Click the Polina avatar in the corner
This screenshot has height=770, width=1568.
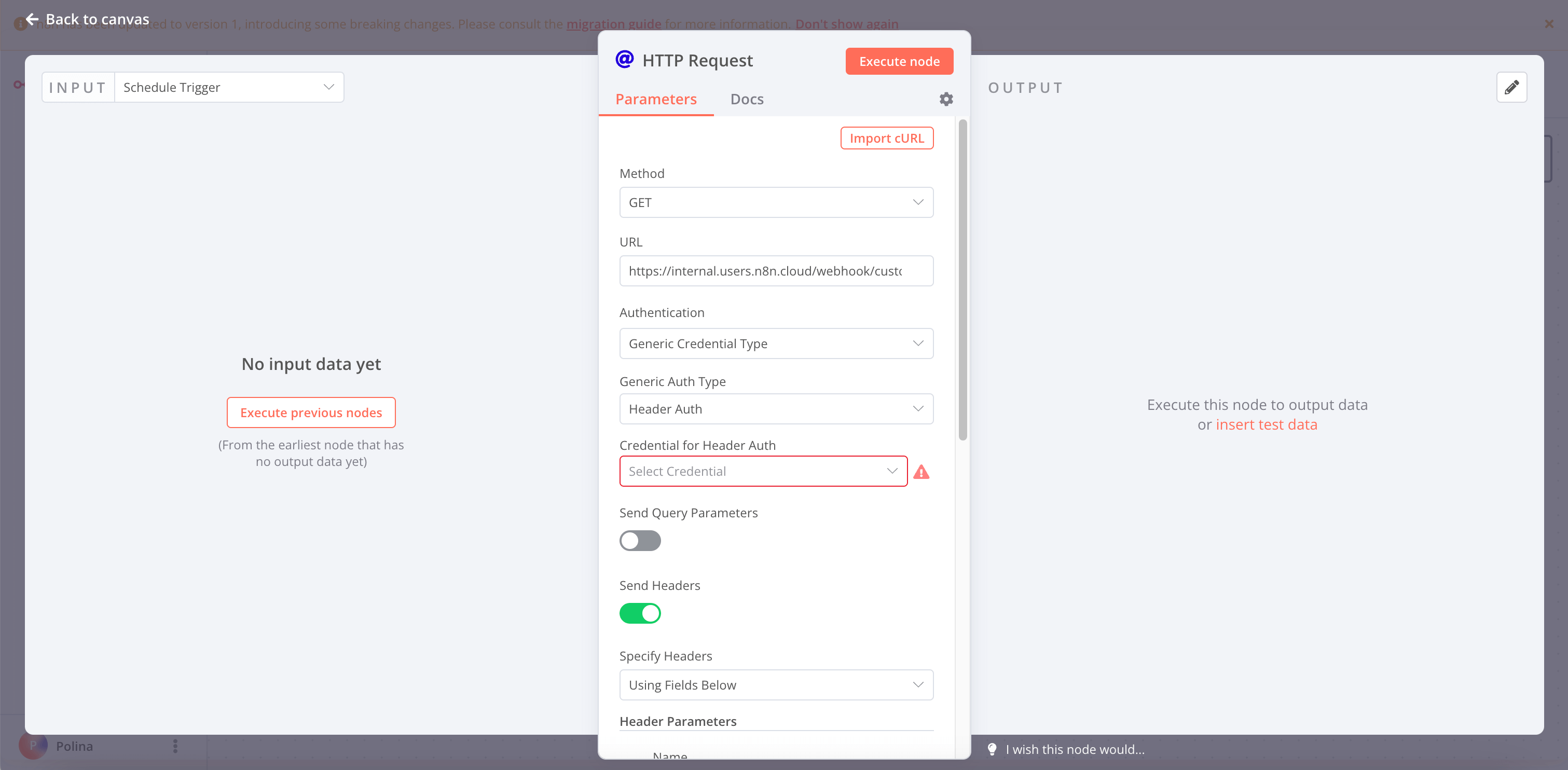pyautogui.click(x=34, y=746)
